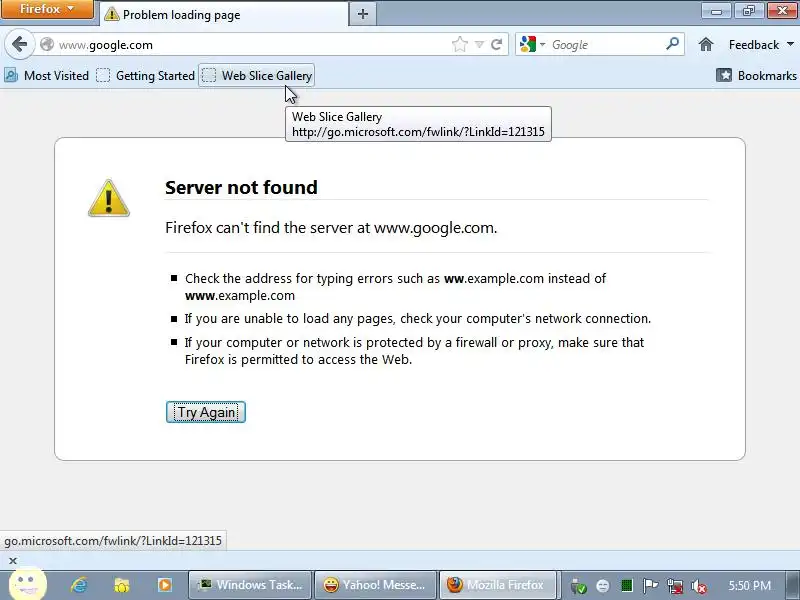Minimize the Firefox window
The width and height of the screenshot is (800, 600).
(x=716, y=10)
